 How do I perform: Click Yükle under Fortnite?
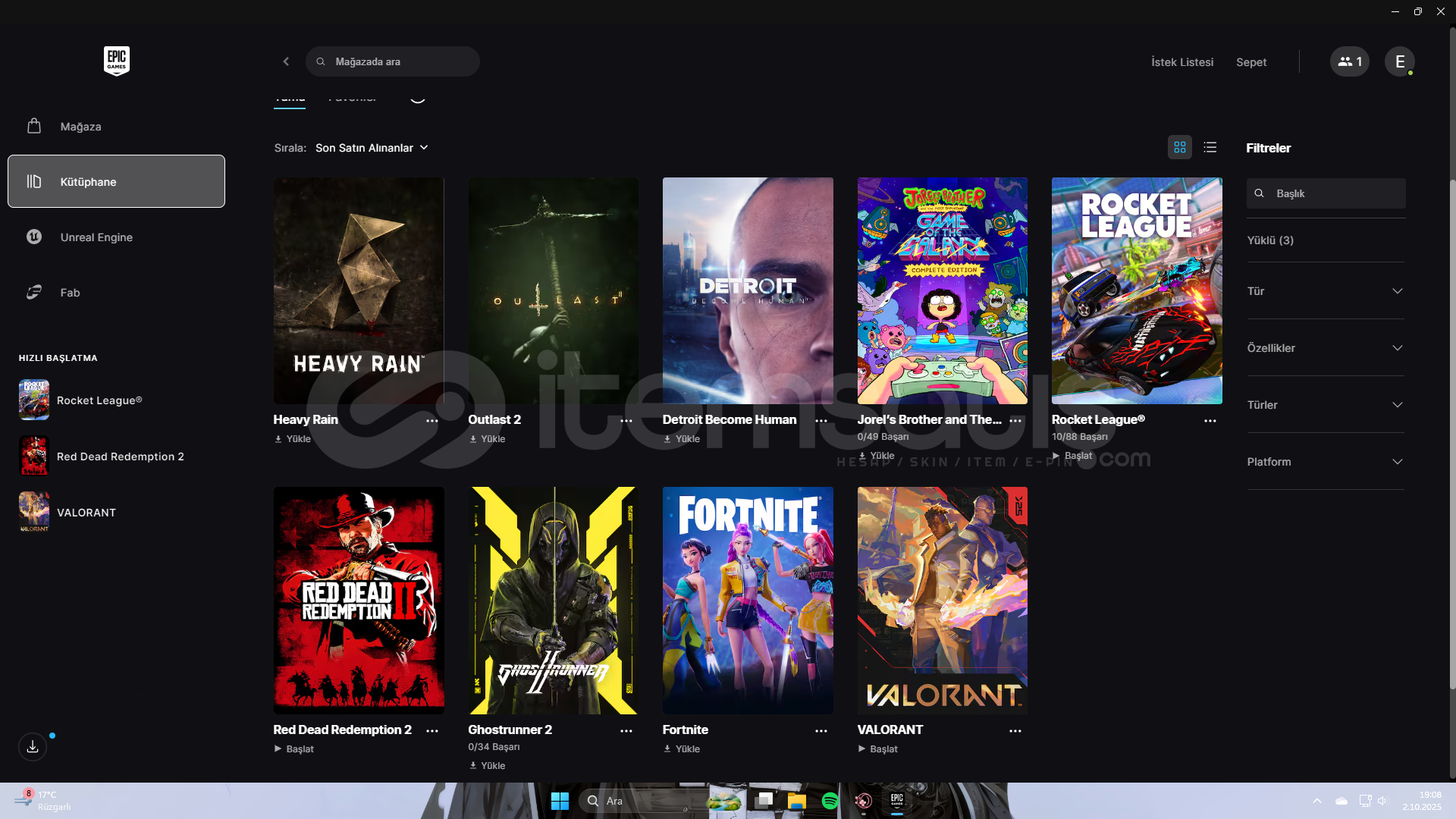(x=682, y=749)
